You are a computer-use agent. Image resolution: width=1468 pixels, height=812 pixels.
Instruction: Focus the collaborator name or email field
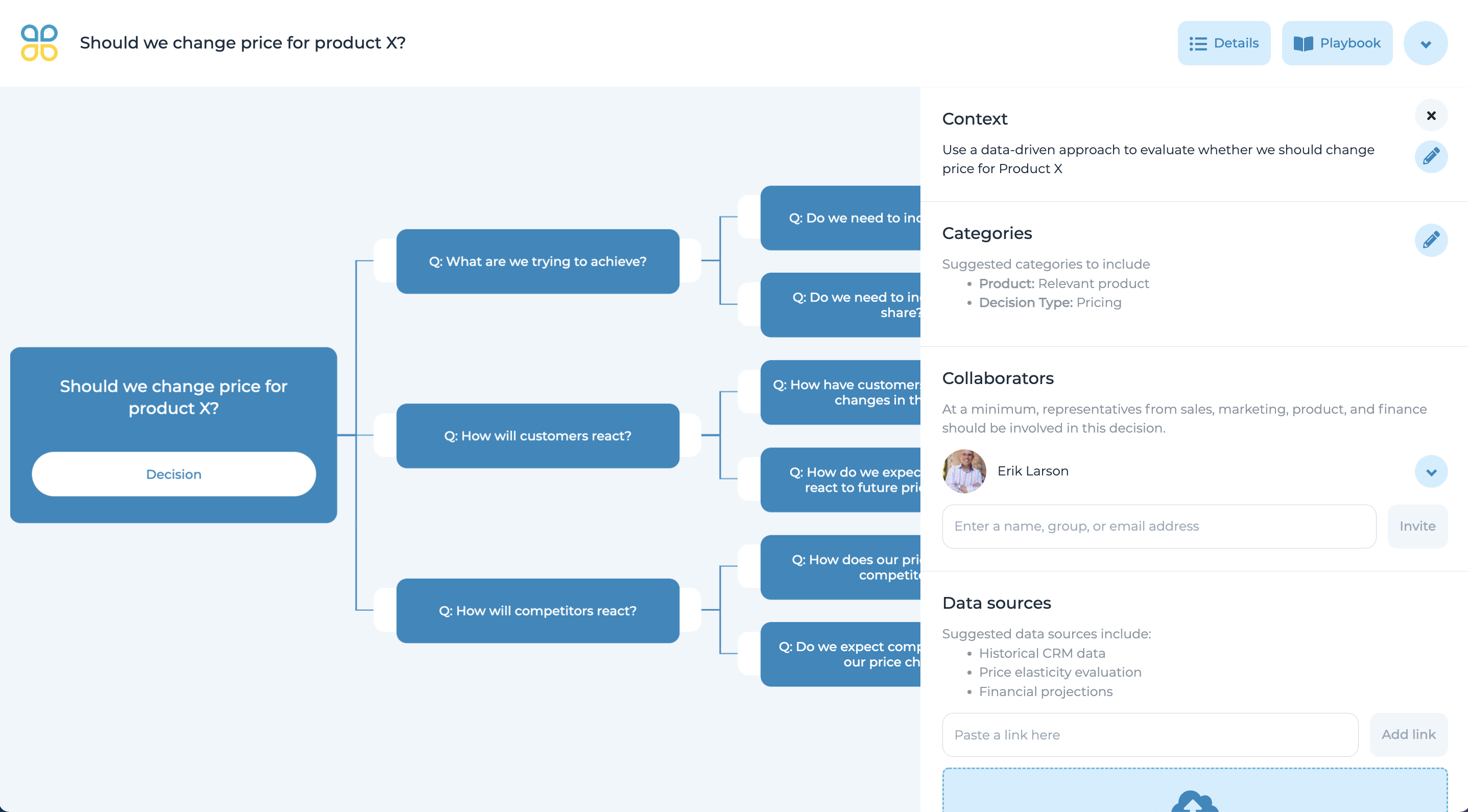click(x=1158, y=526)
